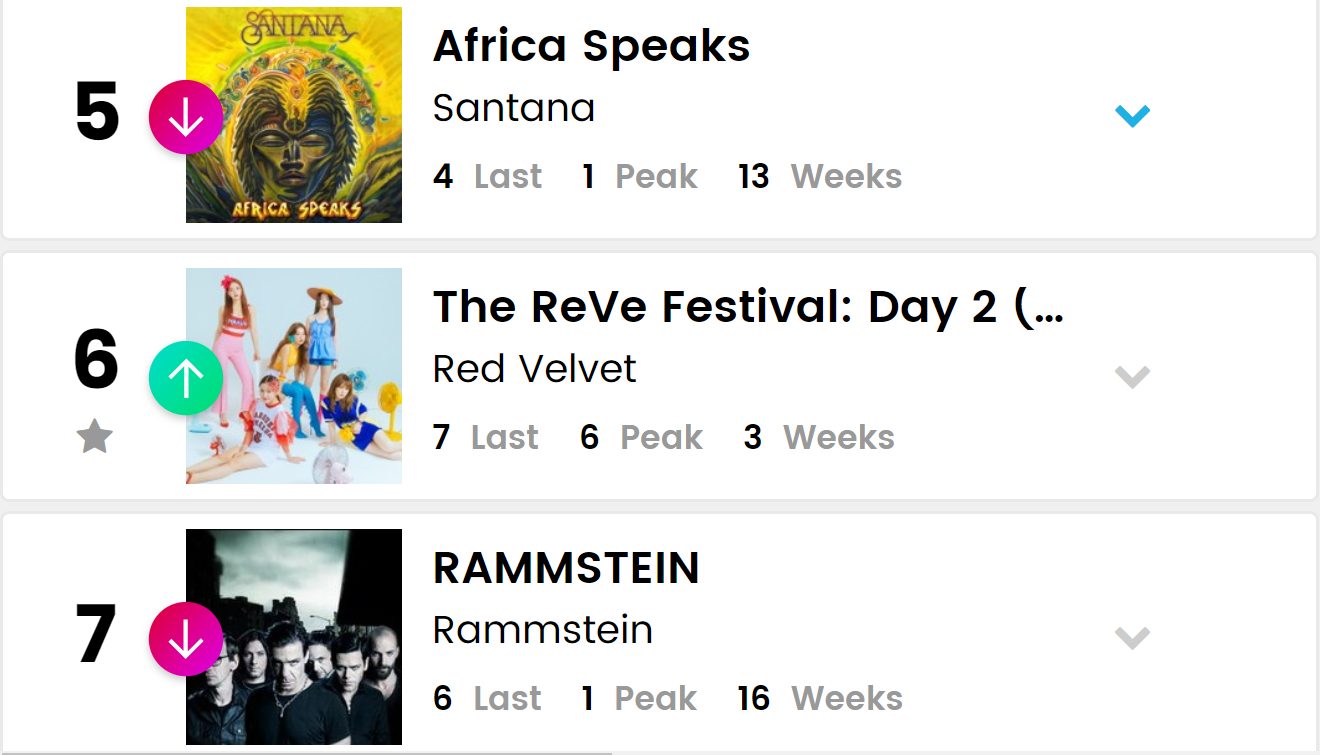Click the green up arrow beside rank 6
The height and width of the screenshot is (755, 1320).
pyautogui.click(x=185, y=378)
